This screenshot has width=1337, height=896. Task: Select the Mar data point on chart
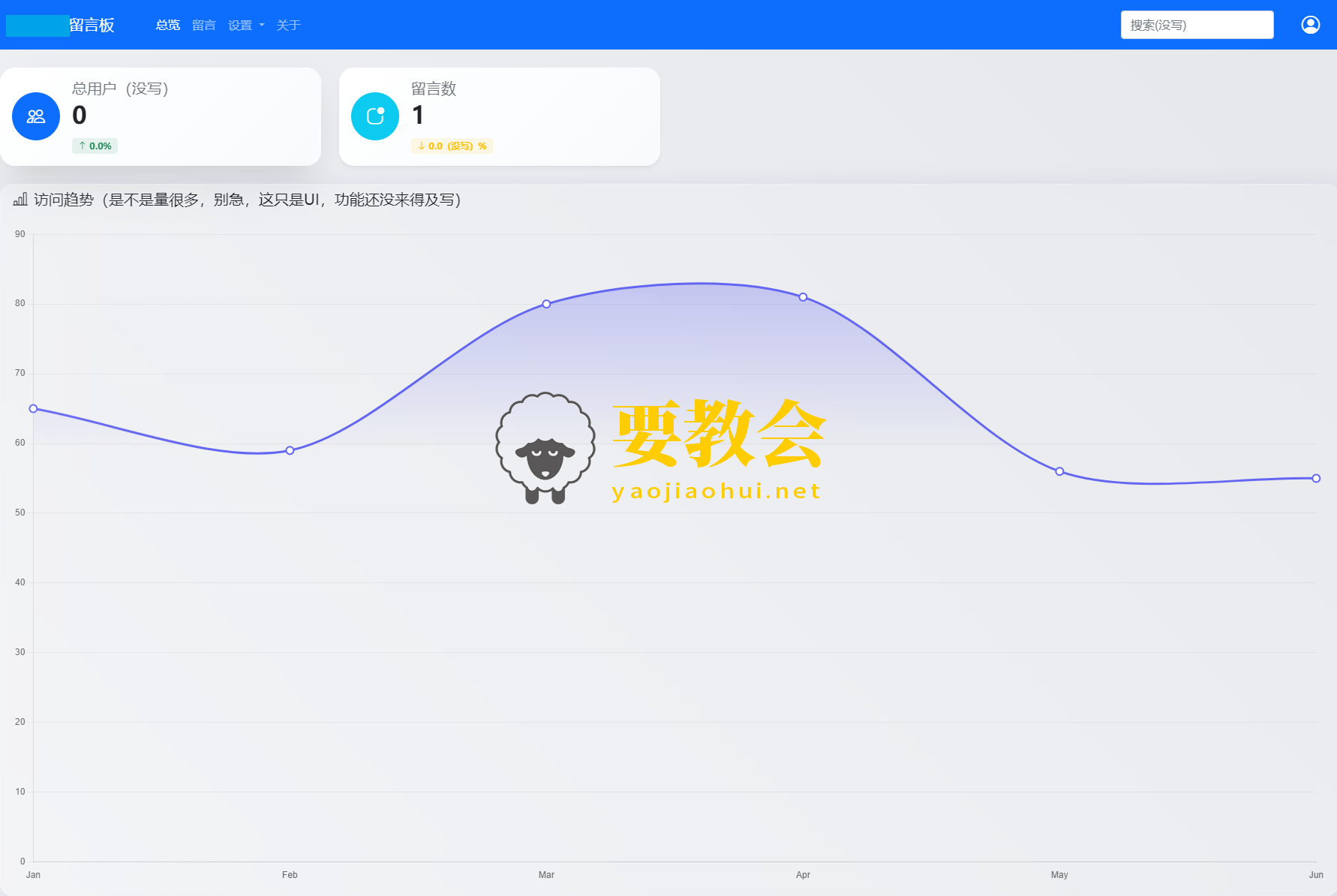click(546, 304)
